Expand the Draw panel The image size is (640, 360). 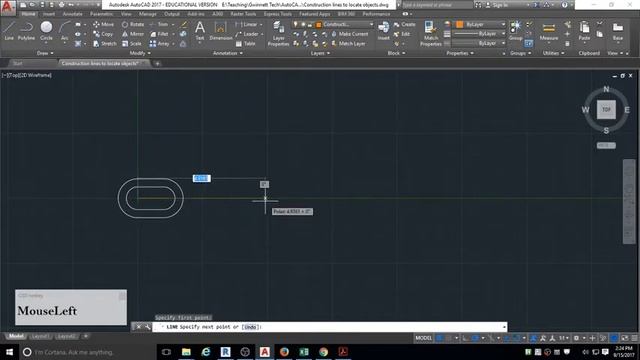[44, 53]
